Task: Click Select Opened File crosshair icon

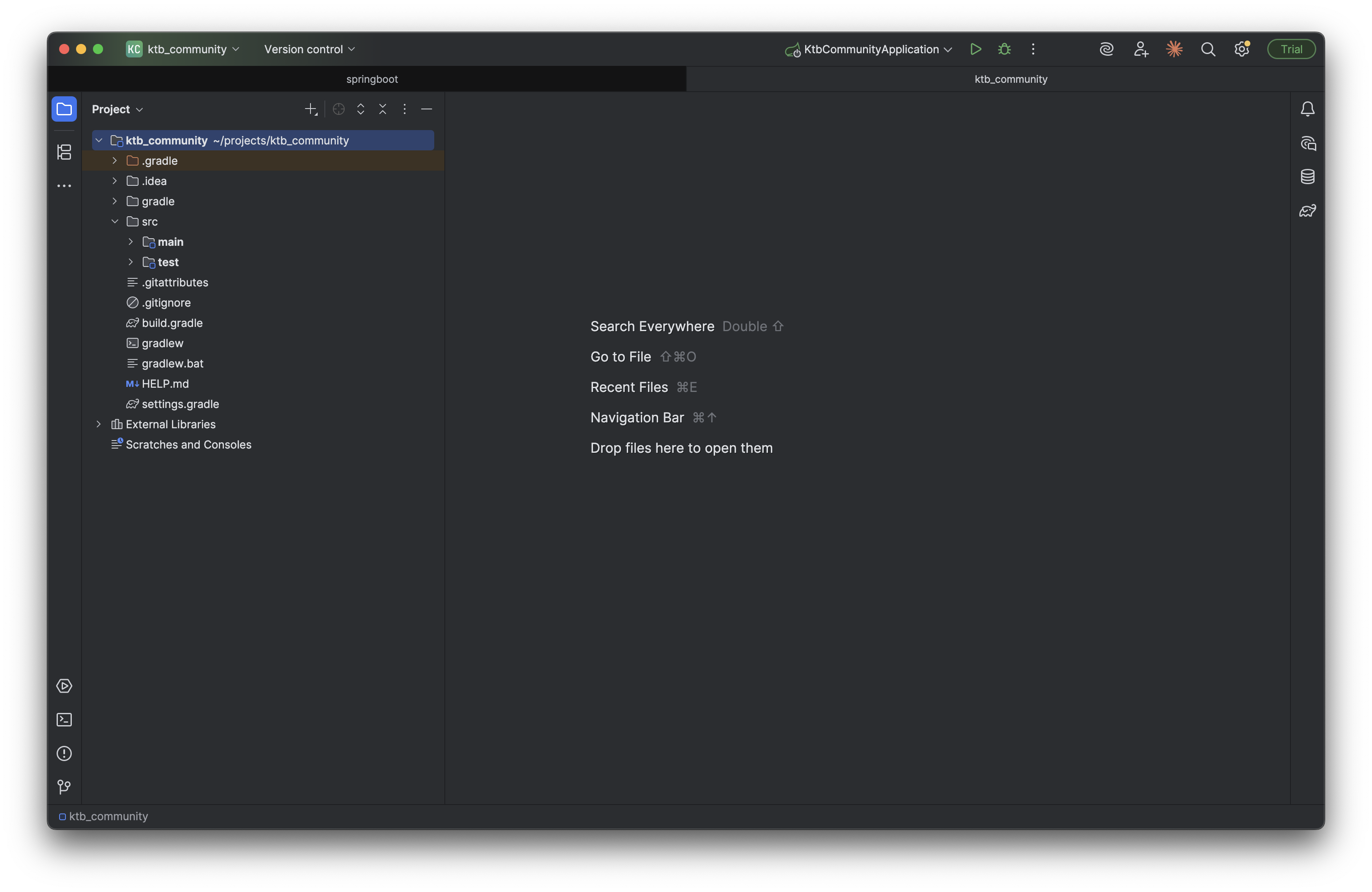Action: (338, 109)
